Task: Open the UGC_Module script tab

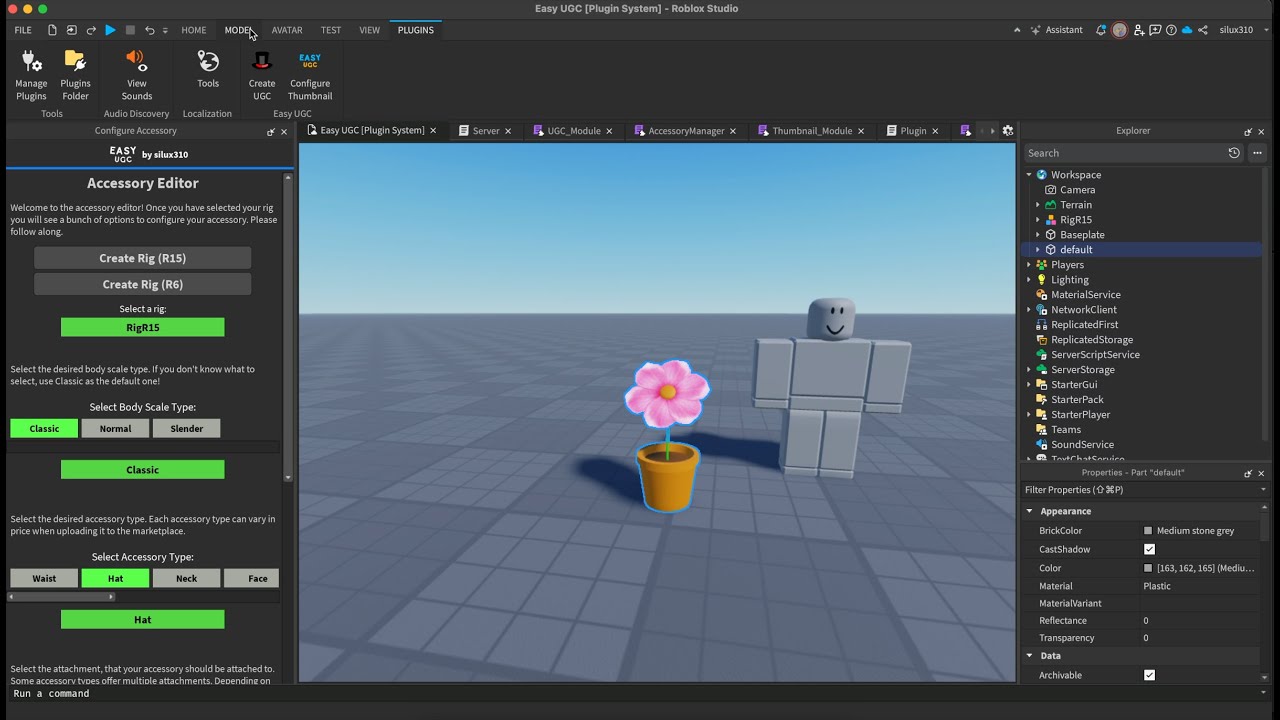Action: pyautogui.click(x=573, y=131)
